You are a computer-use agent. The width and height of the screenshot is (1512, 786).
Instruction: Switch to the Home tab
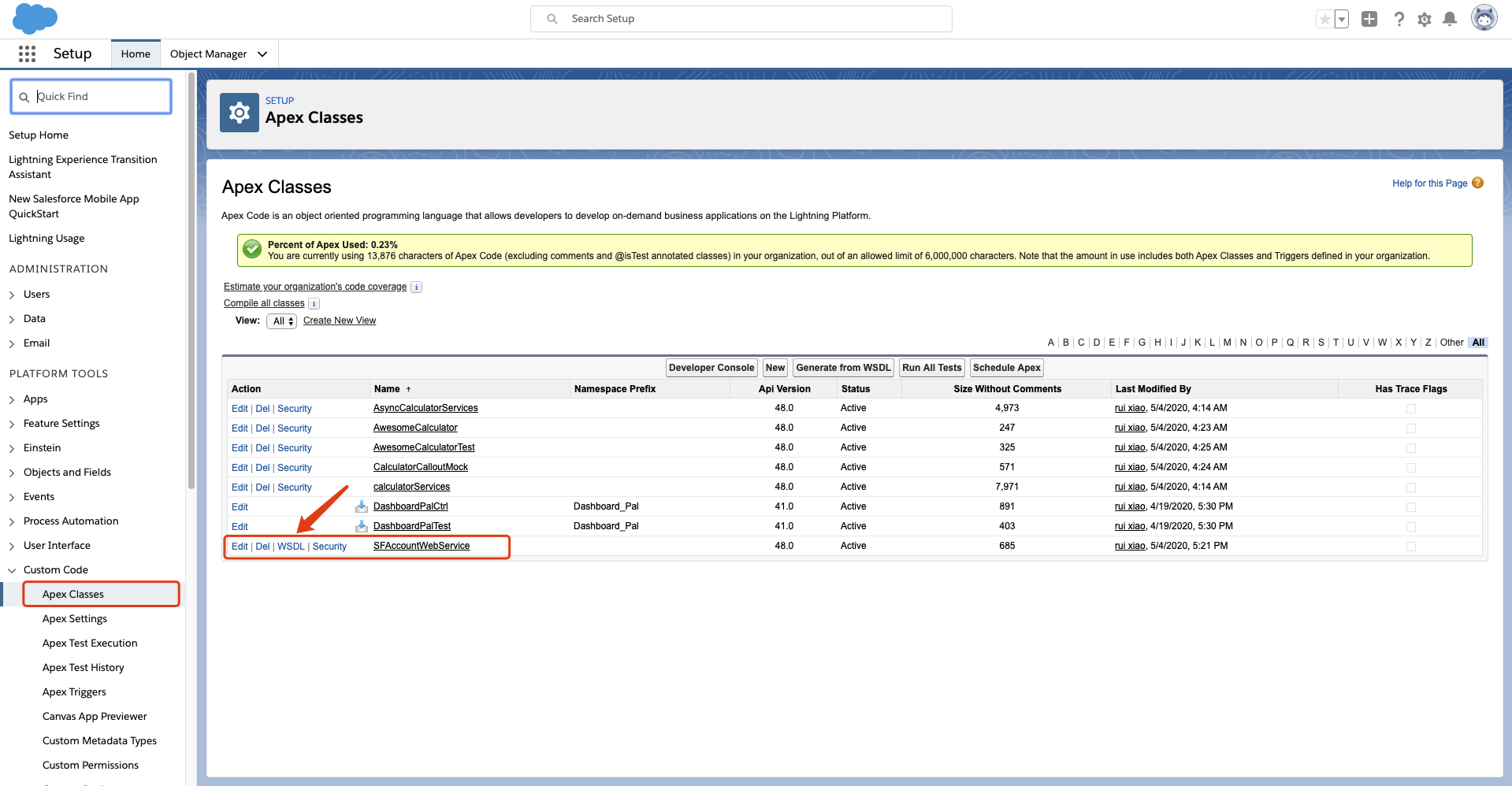point(135,54)
